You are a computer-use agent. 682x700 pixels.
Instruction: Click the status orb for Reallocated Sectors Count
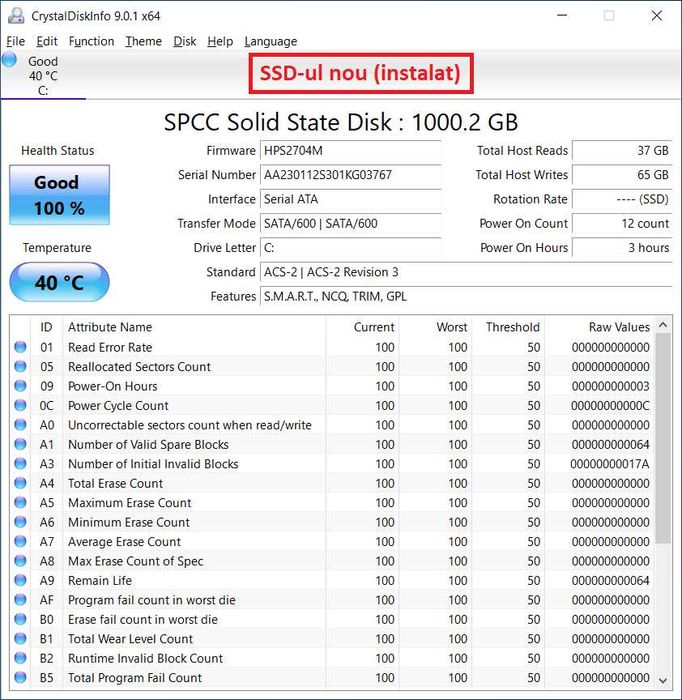click(20, 367)
